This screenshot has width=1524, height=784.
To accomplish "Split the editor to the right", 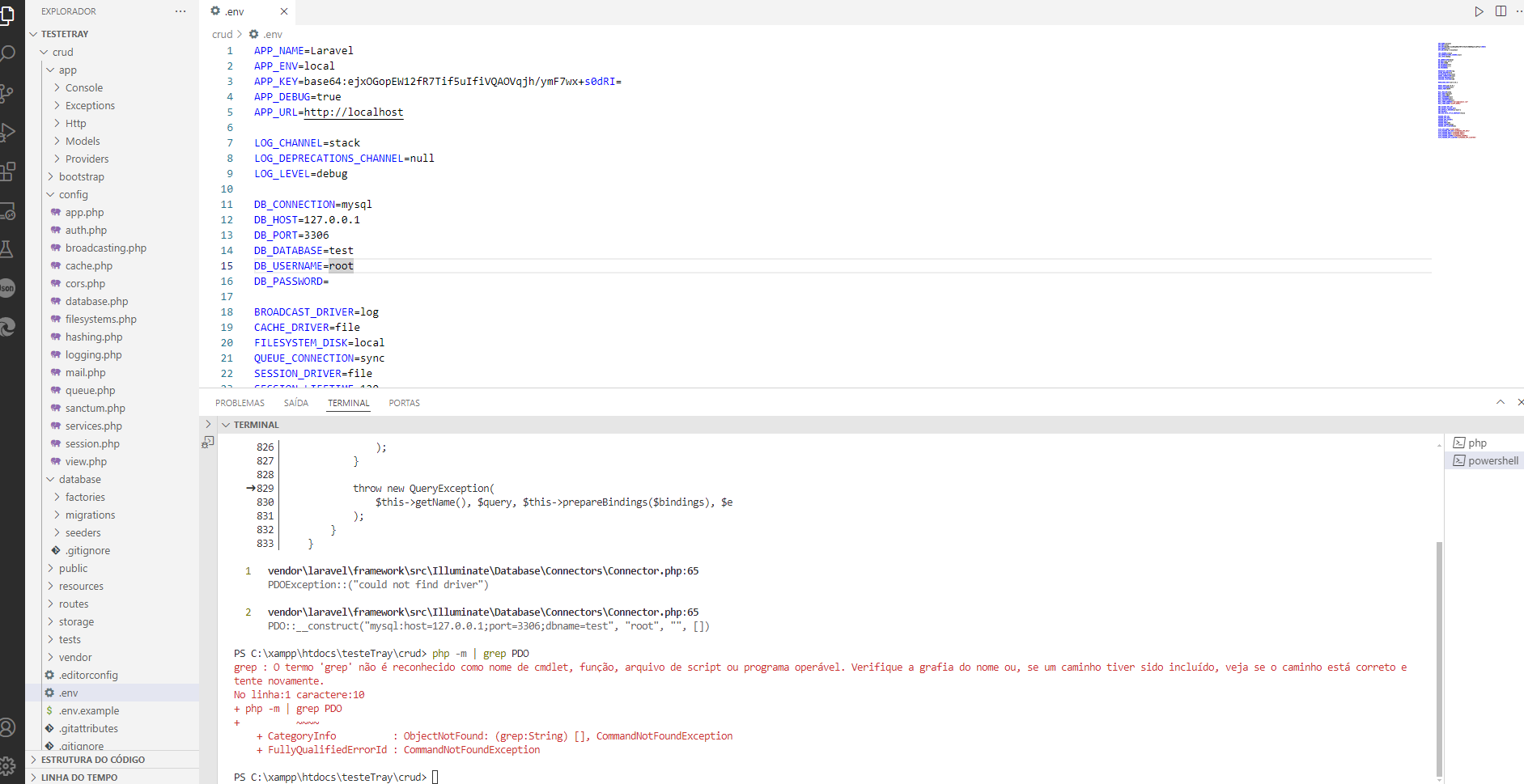I will [1501, 11].
